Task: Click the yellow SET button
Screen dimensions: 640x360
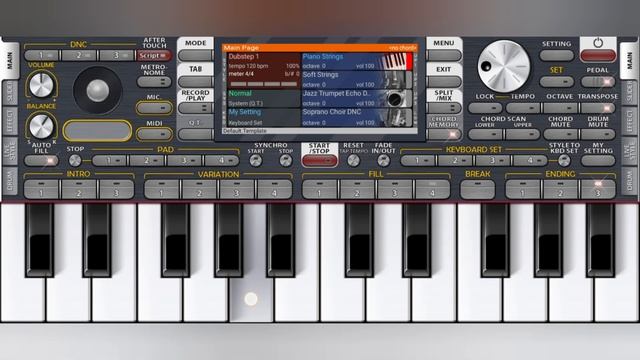Action: (x=557, y=82)
